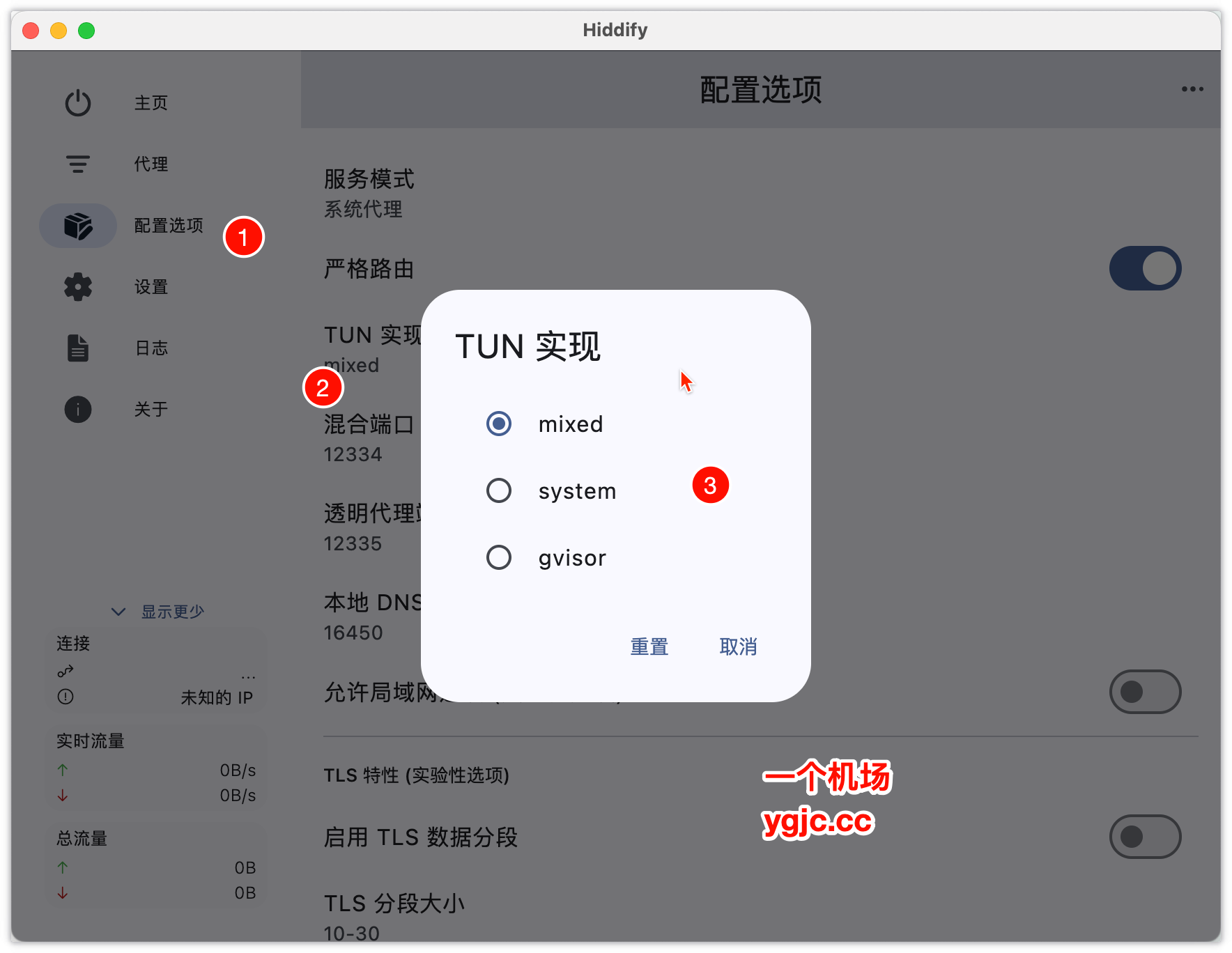Click the 重置 button in the dialog
The image size is (1232, 953).
pos(649,647)
